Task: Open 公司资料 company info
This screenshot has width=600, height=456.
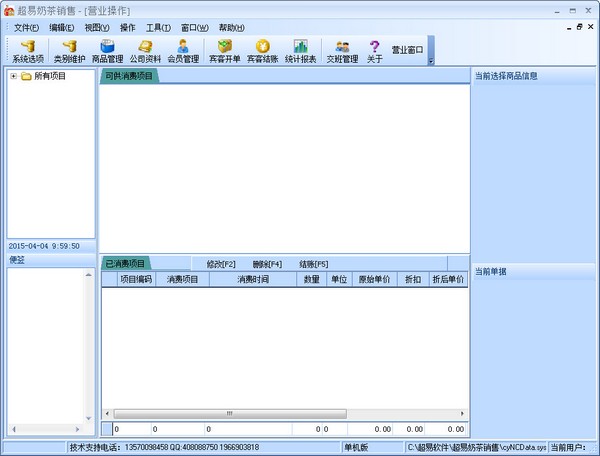Action: click(x=145, y=51)
